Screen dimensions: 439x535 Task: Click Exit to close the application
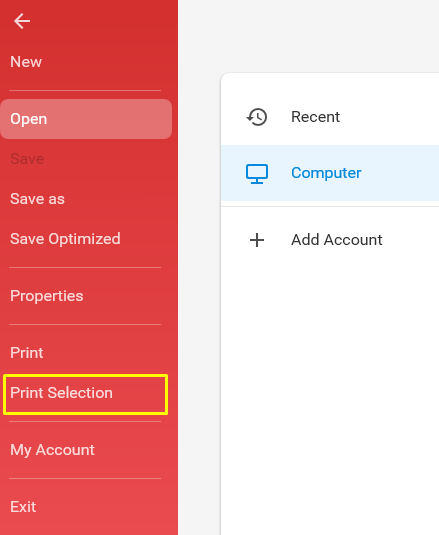pos(23,507)
